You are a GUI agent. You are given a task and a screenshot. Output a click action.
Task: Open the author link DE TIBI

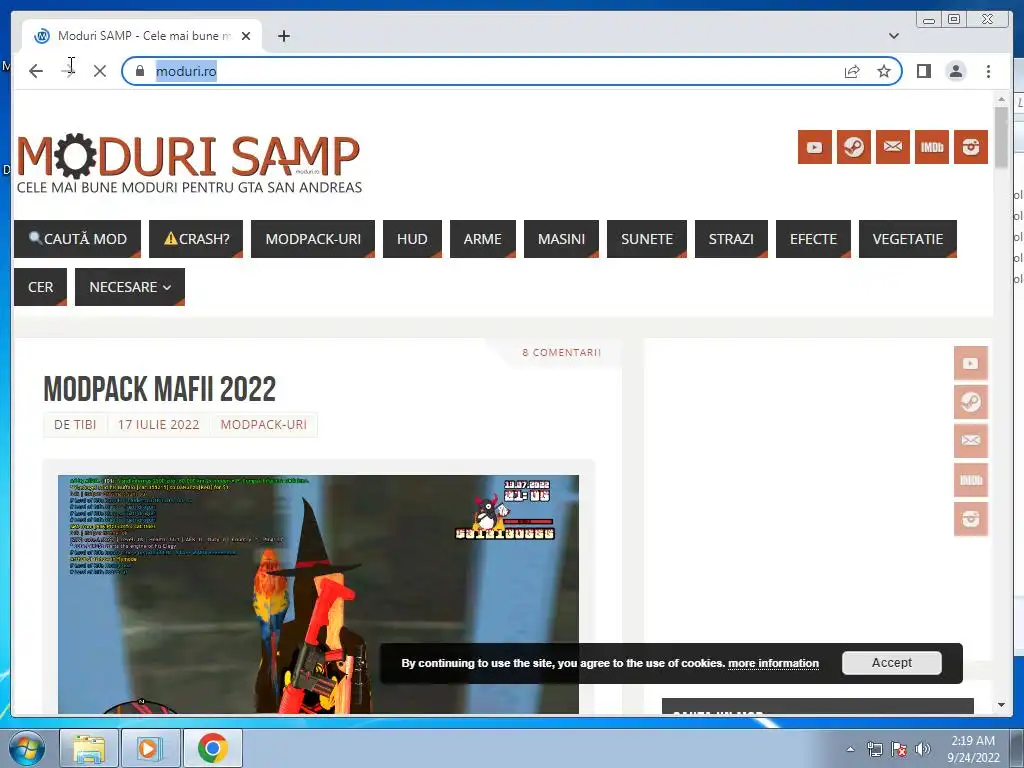coord(75,424)
